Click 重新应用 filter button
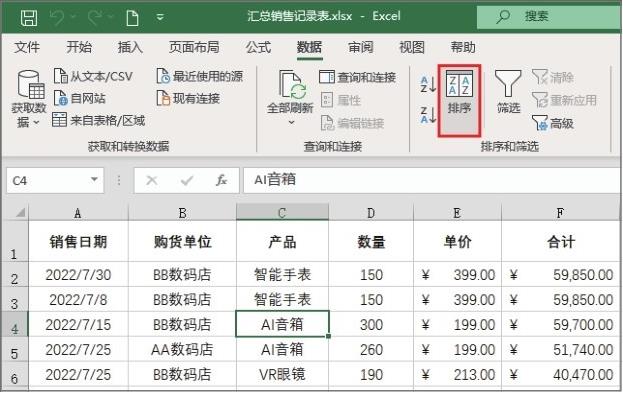623x393 pixels. point(564,100)
